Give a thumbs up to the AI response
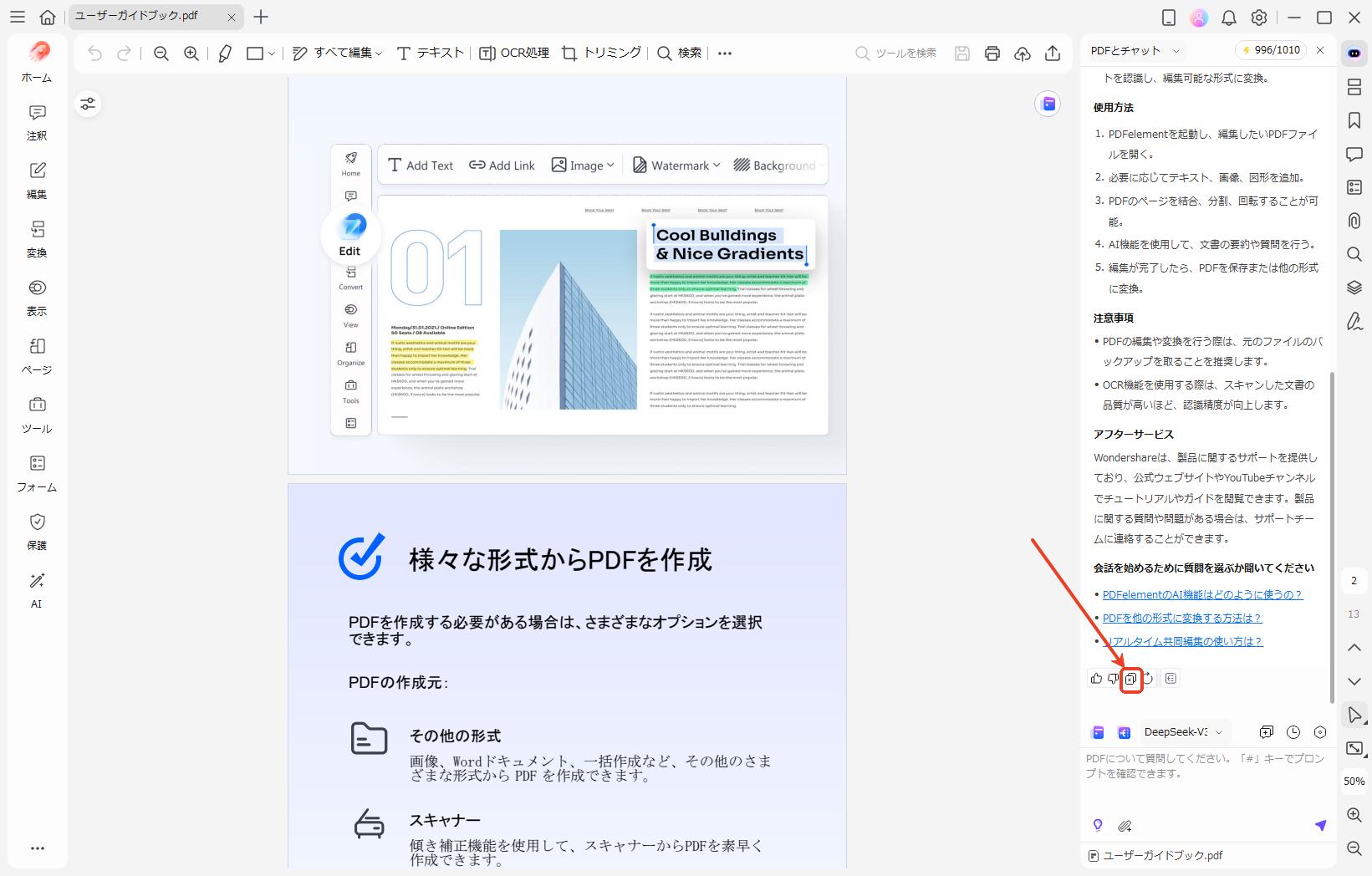 point(1095,679)
